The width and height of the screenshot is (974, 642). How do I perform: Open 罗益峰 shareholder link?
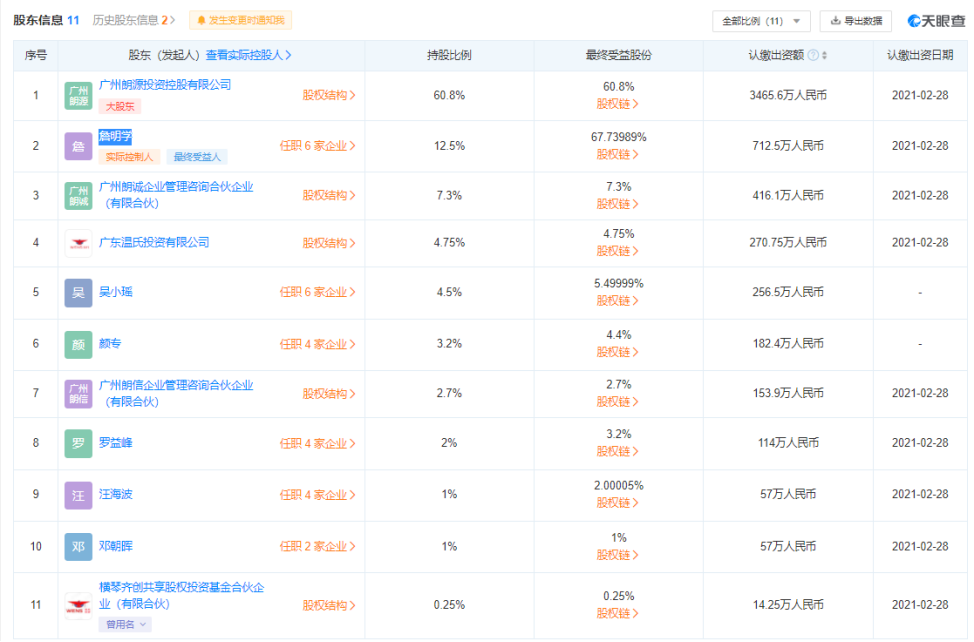click(x=116, y=443)
